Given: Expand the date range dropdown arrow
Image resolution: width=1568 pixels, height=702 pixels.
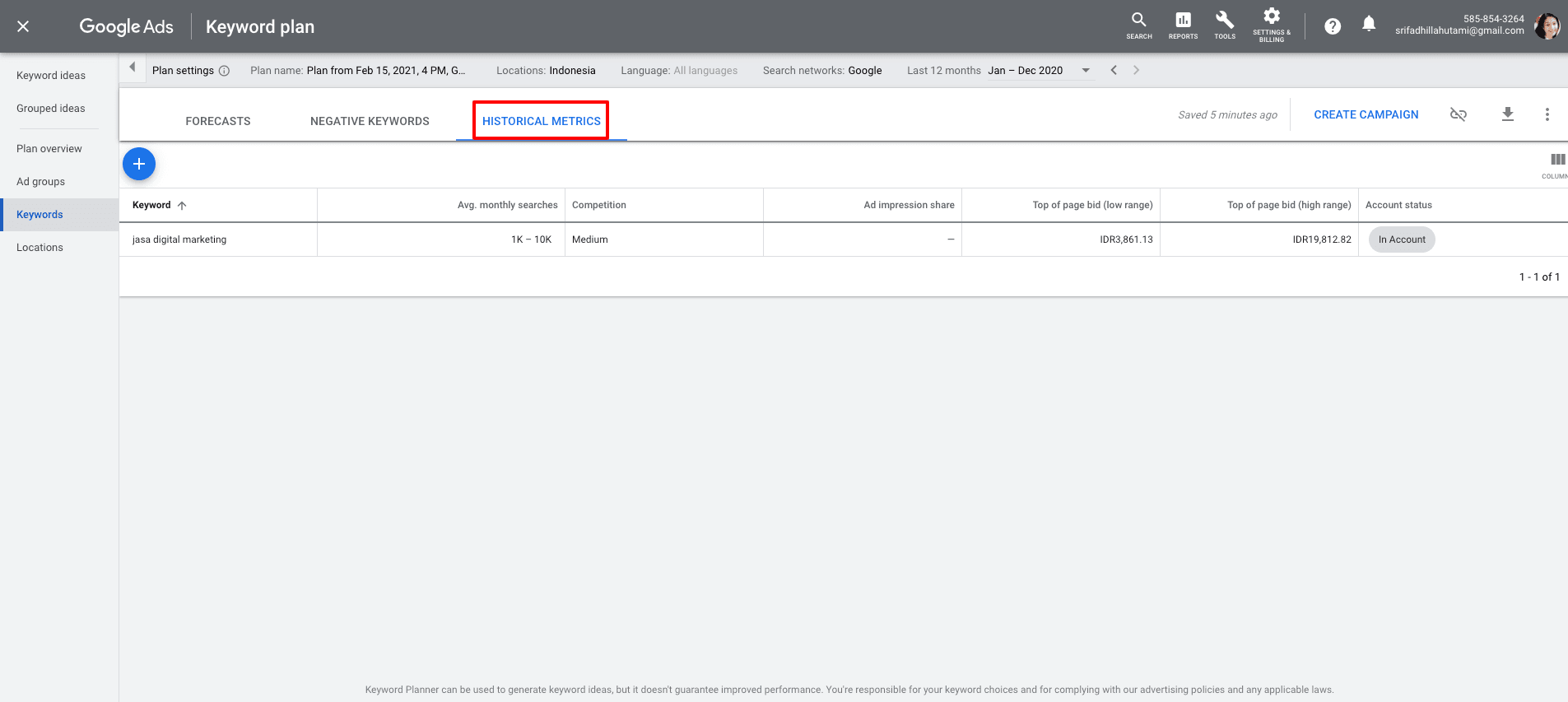Looking at the screenshot, I should (x=1086, y=71).
